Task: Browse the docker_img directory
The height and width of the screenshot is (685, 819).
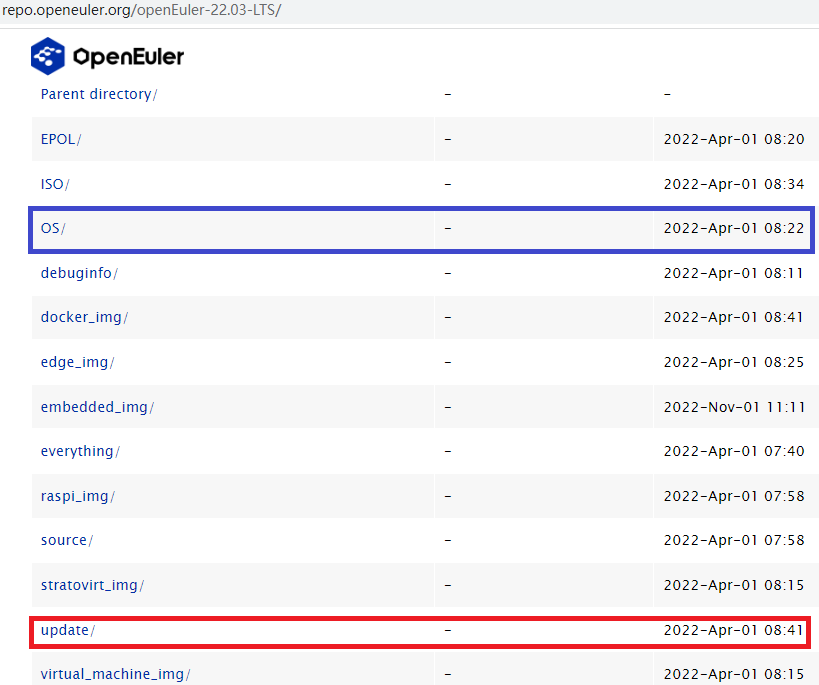Action: coord(80,317)
